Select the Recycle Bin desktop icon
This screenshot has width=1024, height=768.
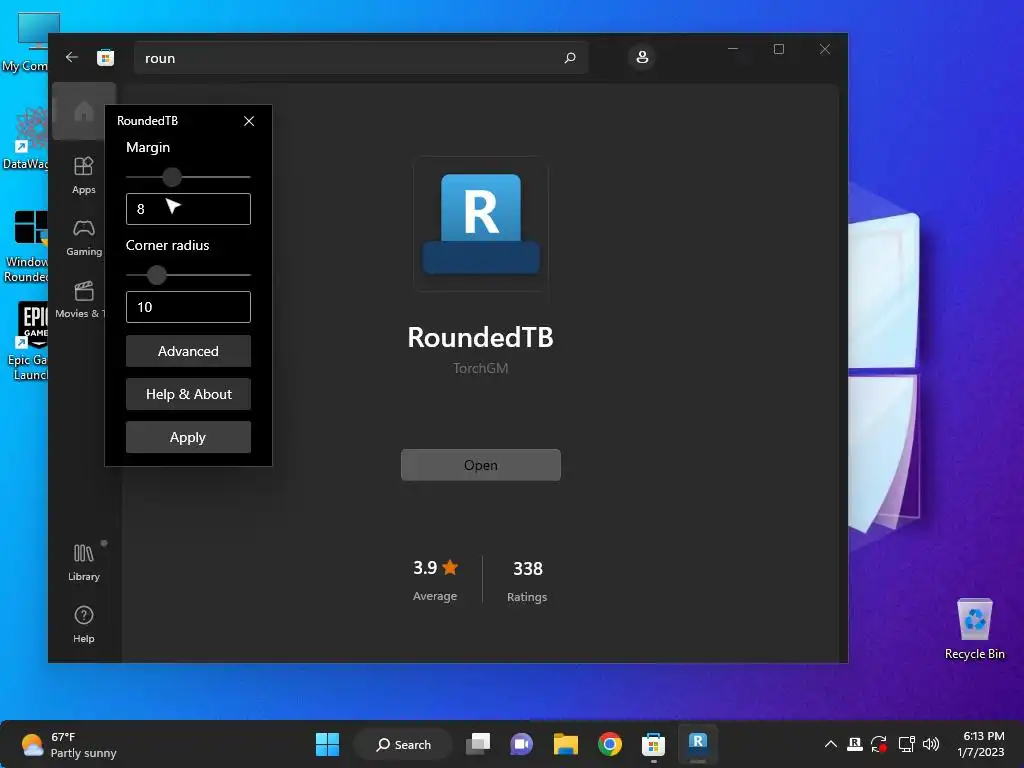pos(974,629)
